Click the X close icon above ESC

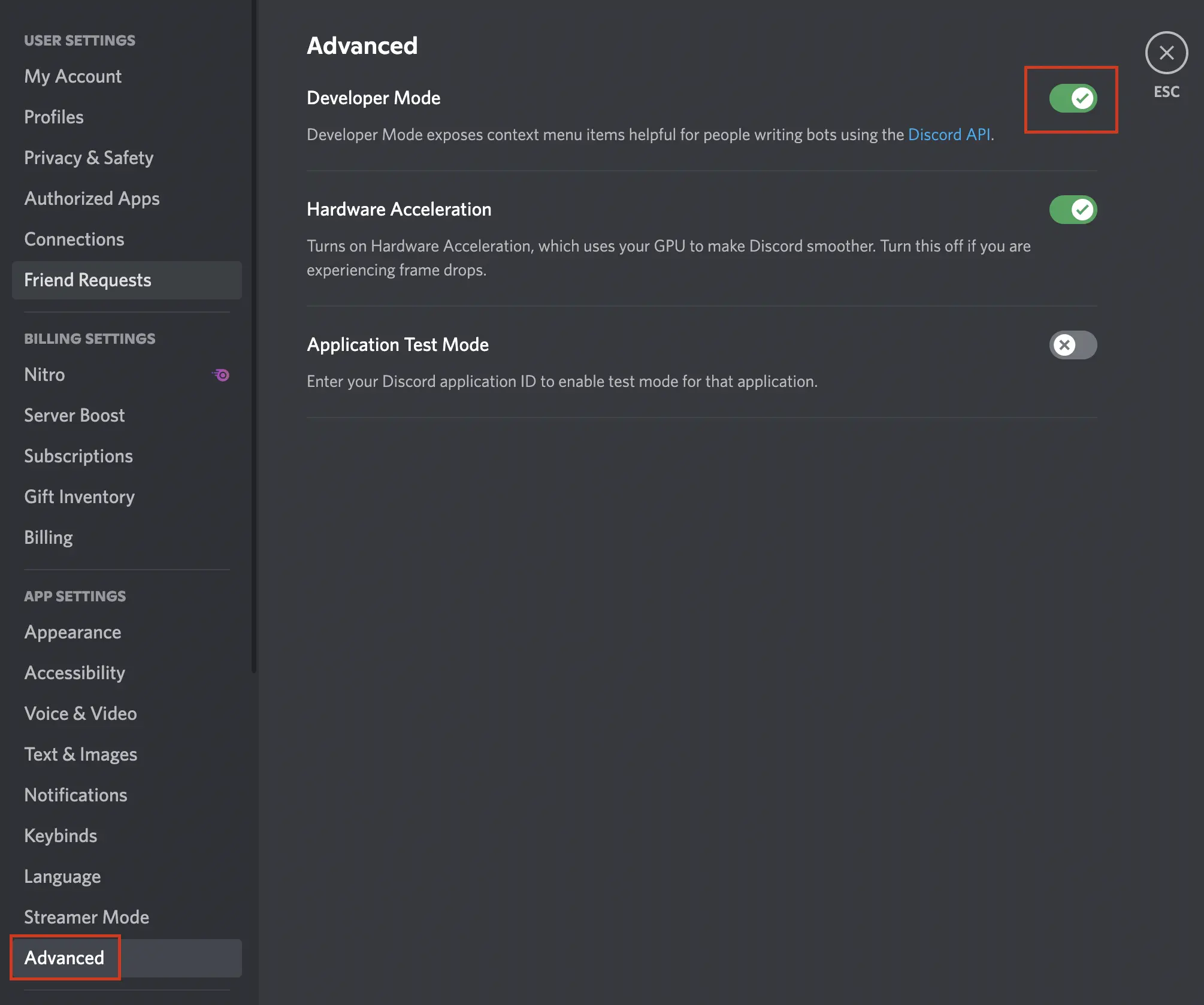click(1166, 53)
